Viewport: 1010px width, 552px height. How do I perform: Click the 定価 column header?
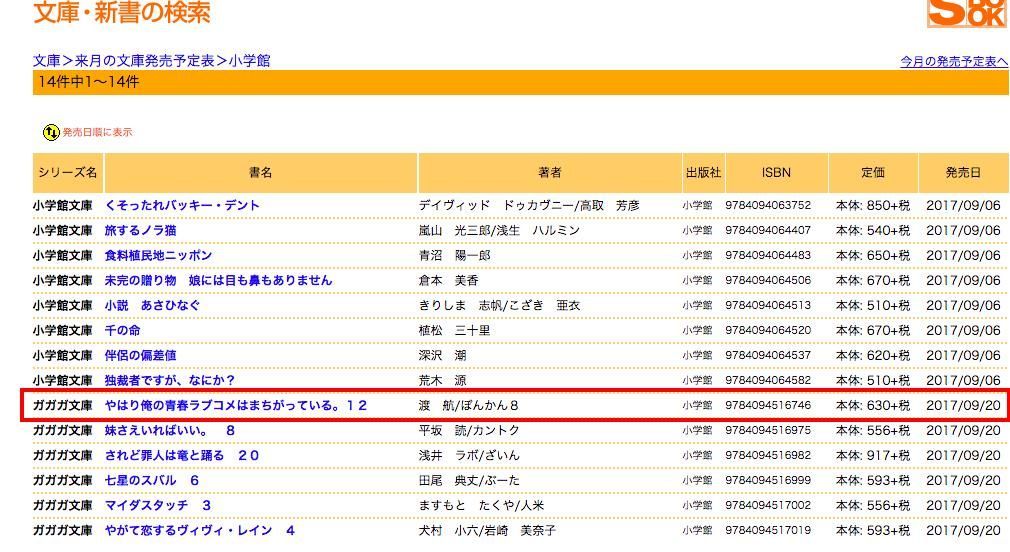[x=873, y=173]
